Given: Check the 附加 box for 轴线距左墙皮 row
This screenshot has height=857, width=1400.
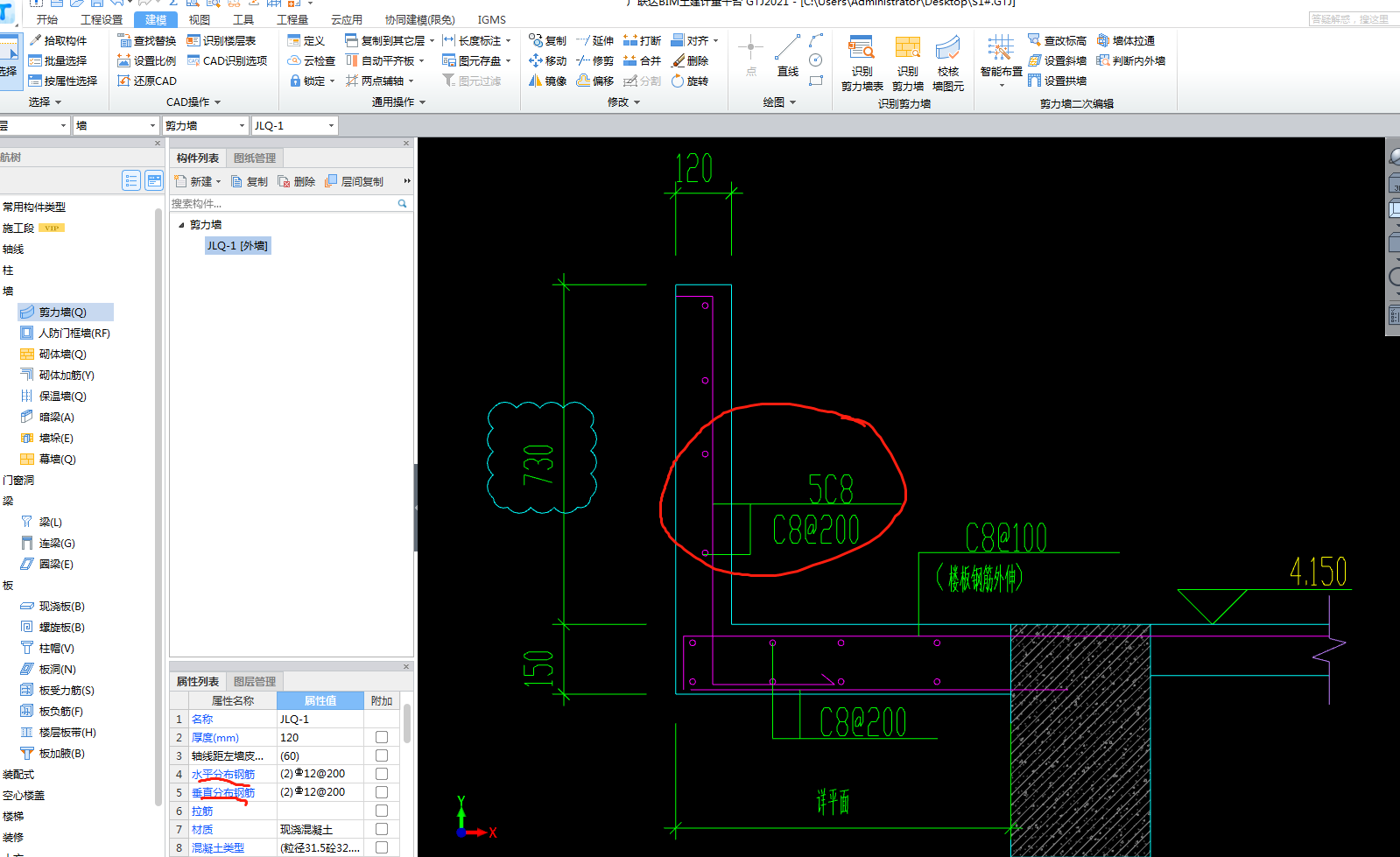Looking at the screenshot, I should pyautogui.click(x=382, y=755).
